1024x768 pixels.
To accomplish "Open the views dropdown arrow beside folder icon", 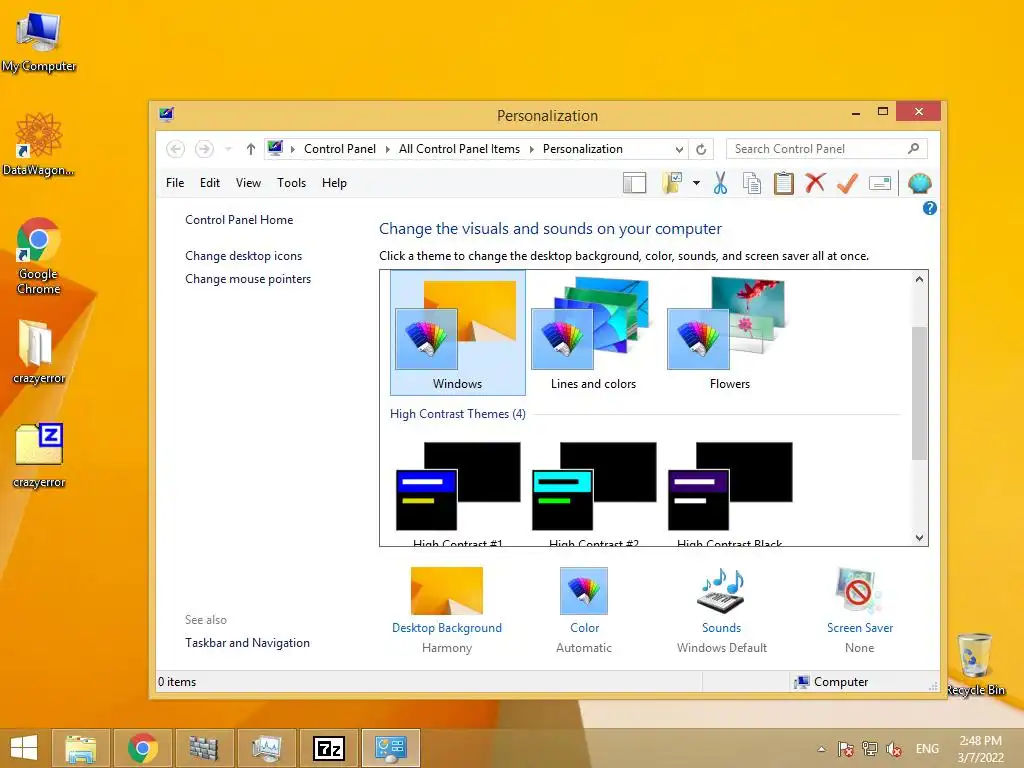I will (x=696, y=184).
